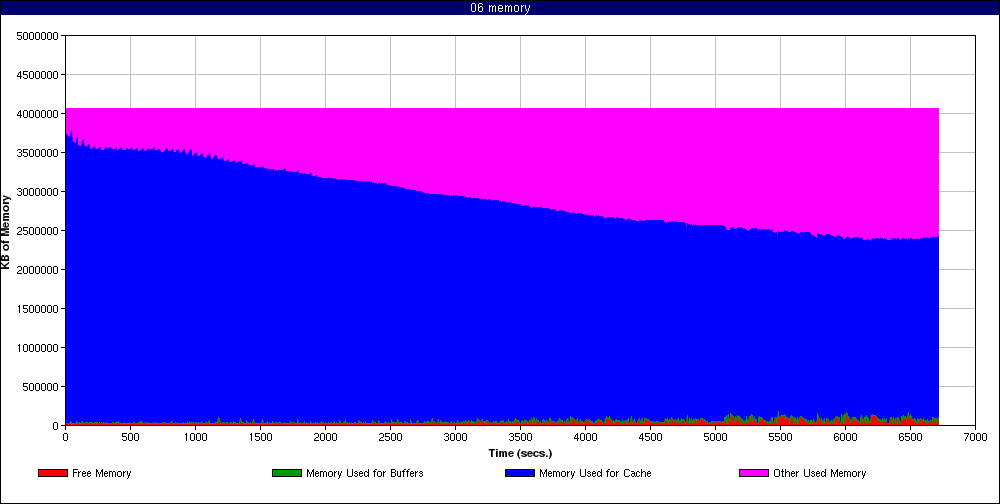Click the 3500 x-axis tick label
The image size is (1000, 504).
(x=520, y=437)
